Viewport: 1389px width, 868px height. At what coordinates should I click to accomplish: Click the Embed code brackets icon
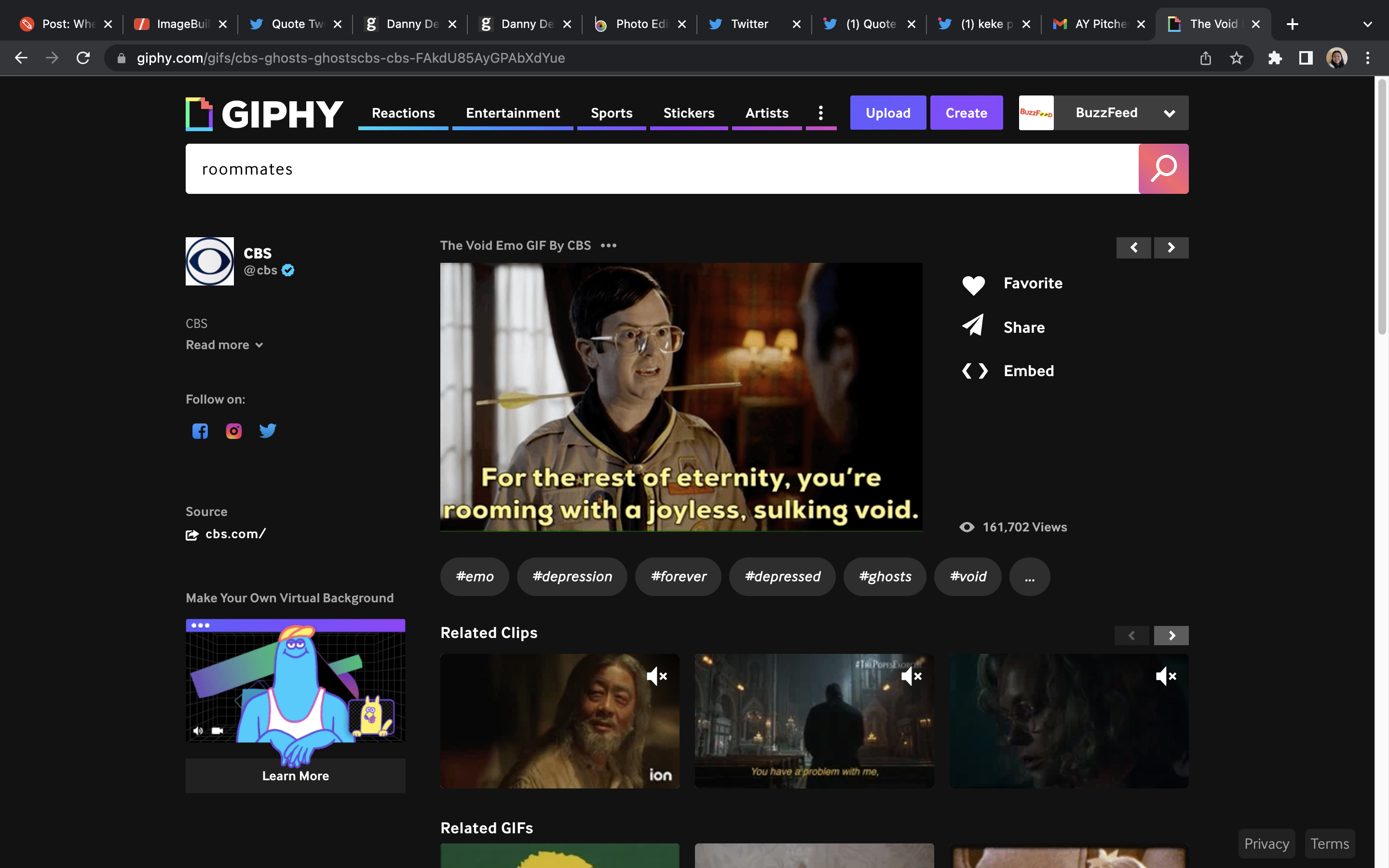pyautogui.click(x=975, y=371)
